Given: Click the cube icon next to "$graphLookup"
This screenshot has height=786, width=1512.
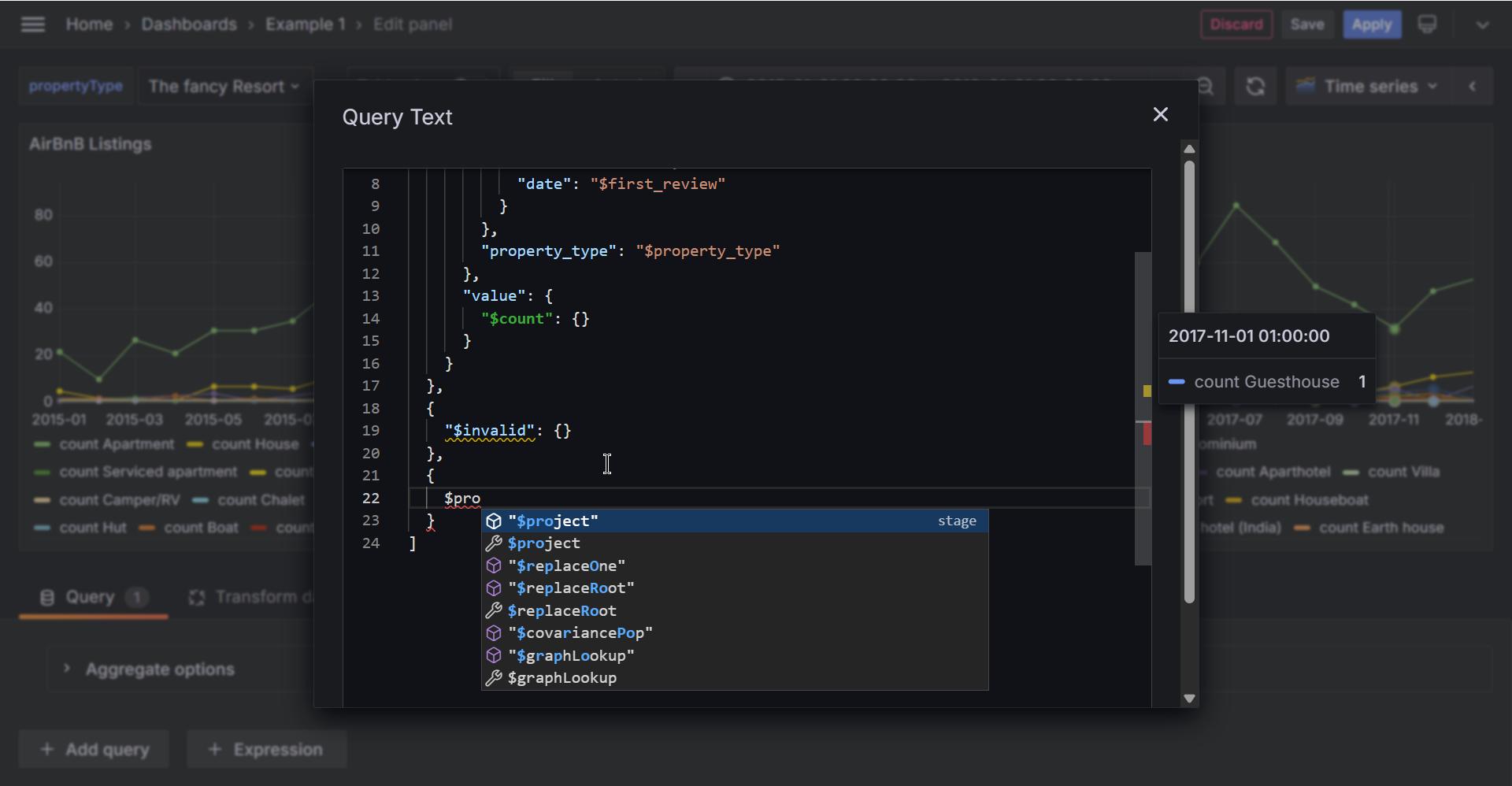Looking at the screenshot, I should tap(494, 656).
